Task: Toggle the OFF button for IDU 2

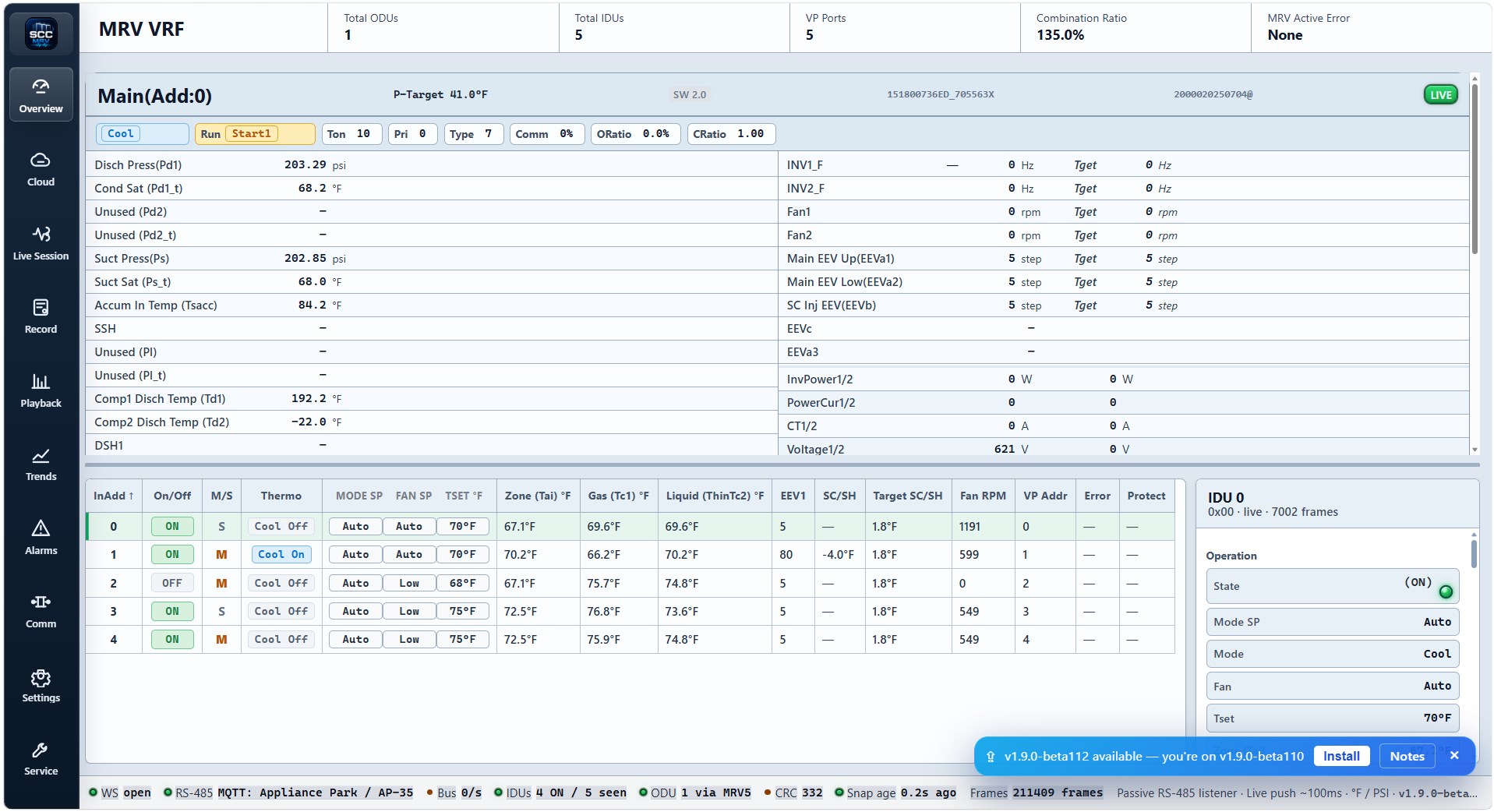Action: coord(172,584)
